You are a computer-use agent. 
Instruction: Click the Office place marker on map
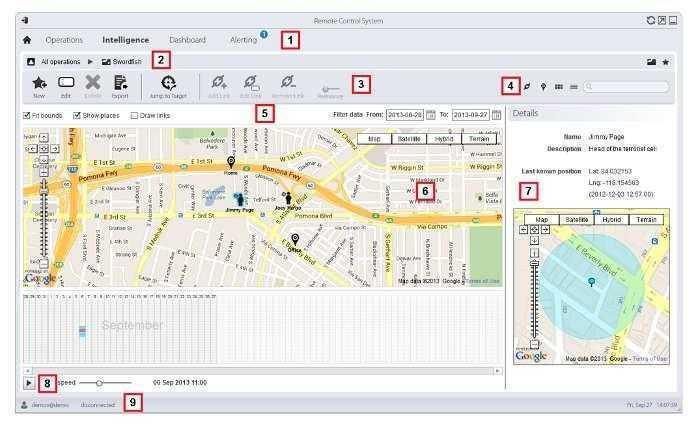pyautogui.click(x=295, y=239)
